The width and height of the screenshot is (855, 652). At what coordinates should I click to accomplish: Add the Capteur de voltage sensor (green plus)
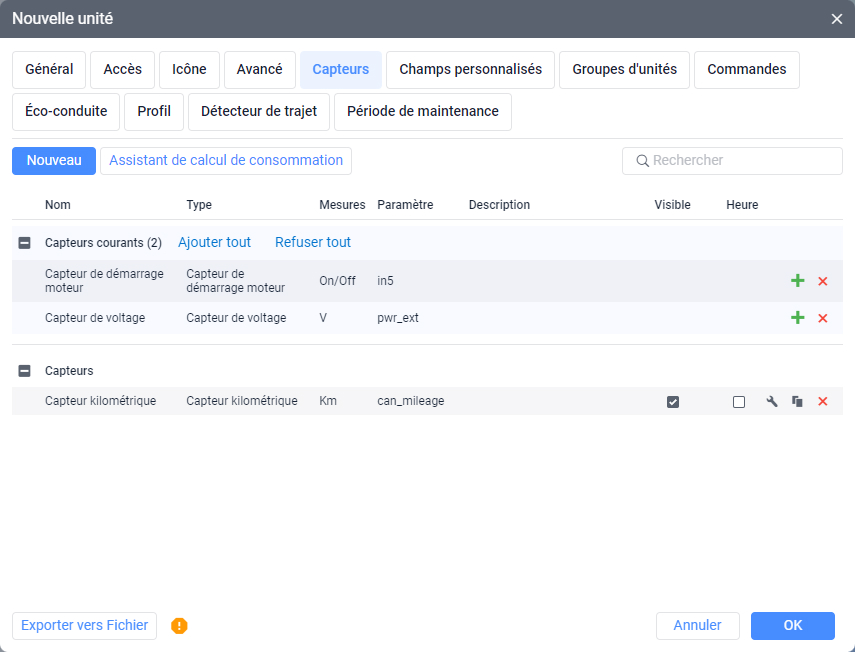tap(797, 318)
